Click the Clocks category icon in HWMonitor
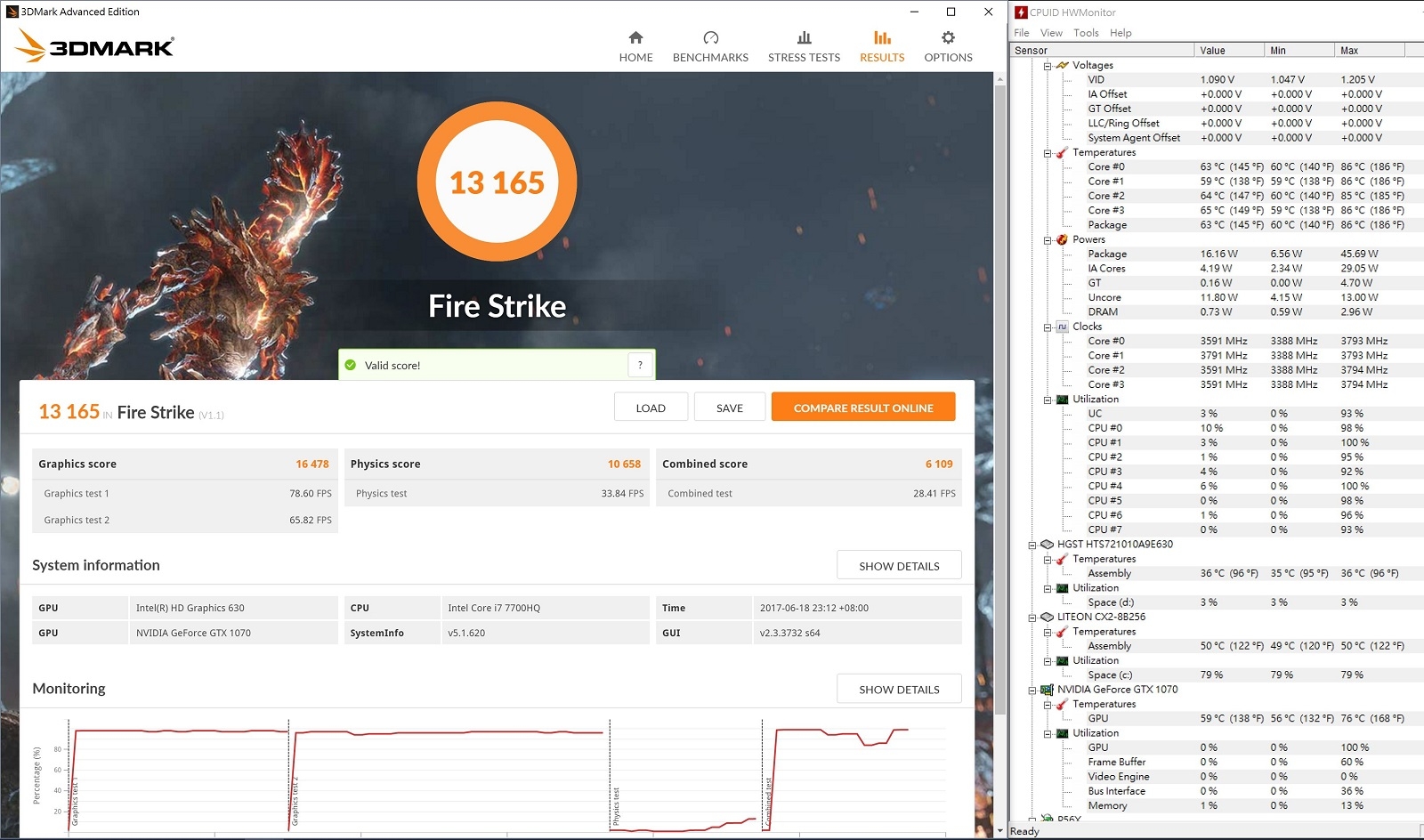This screenshot has height=840, width=1424. click(x=1062, y=327)
